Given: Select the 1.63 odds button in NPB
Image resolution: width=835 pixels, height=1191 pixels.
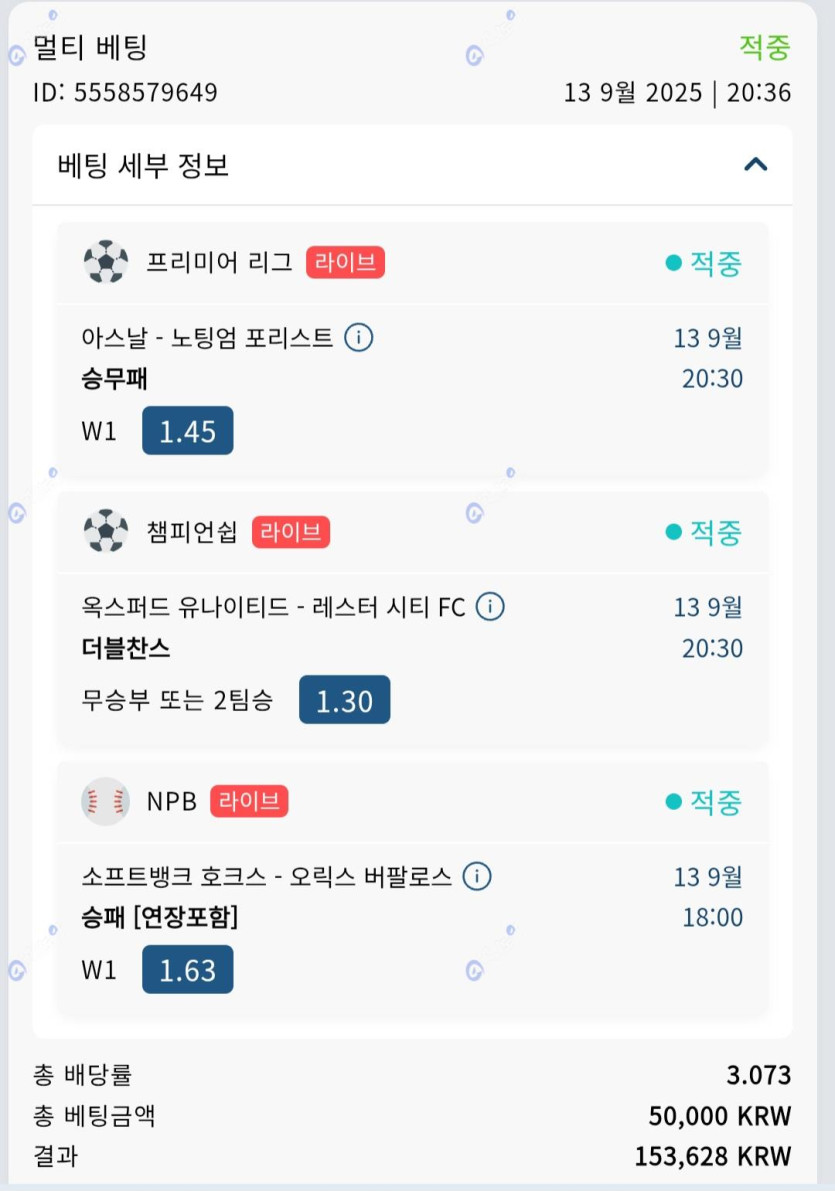Looking at the screenshot, I should pyautogui.click(x=187, y=970).
